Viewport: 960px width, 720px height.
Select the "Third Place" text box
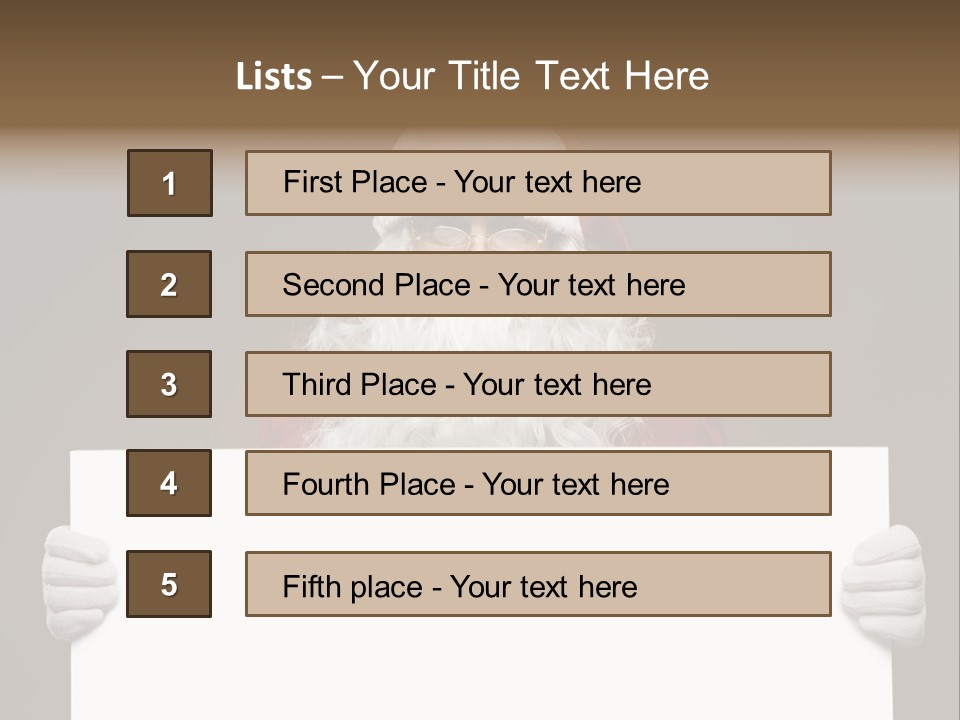(538, 384)
